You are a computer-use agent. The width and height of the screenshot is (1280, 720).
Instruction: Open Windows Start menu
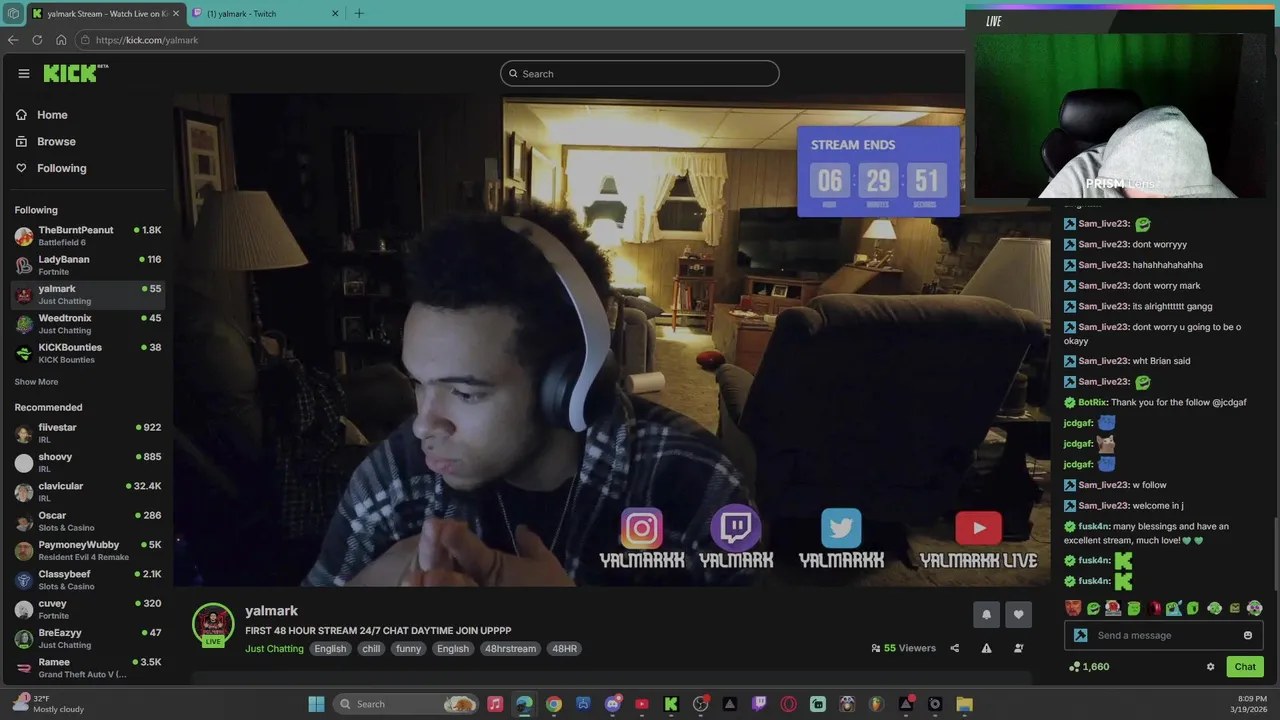pos(316,704)
